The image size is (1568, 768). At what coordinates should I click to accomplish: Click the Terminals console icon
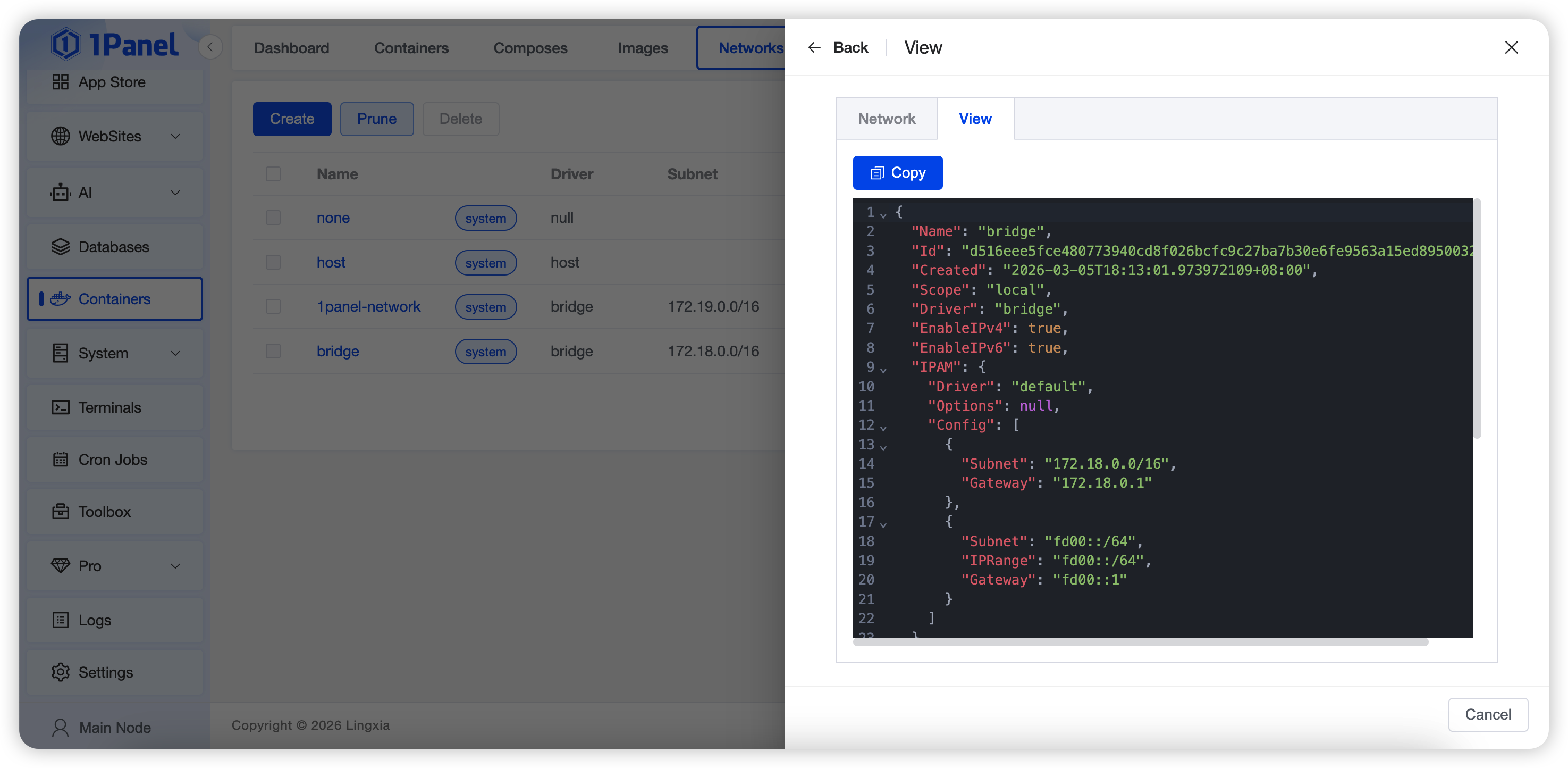click(60, 407)
